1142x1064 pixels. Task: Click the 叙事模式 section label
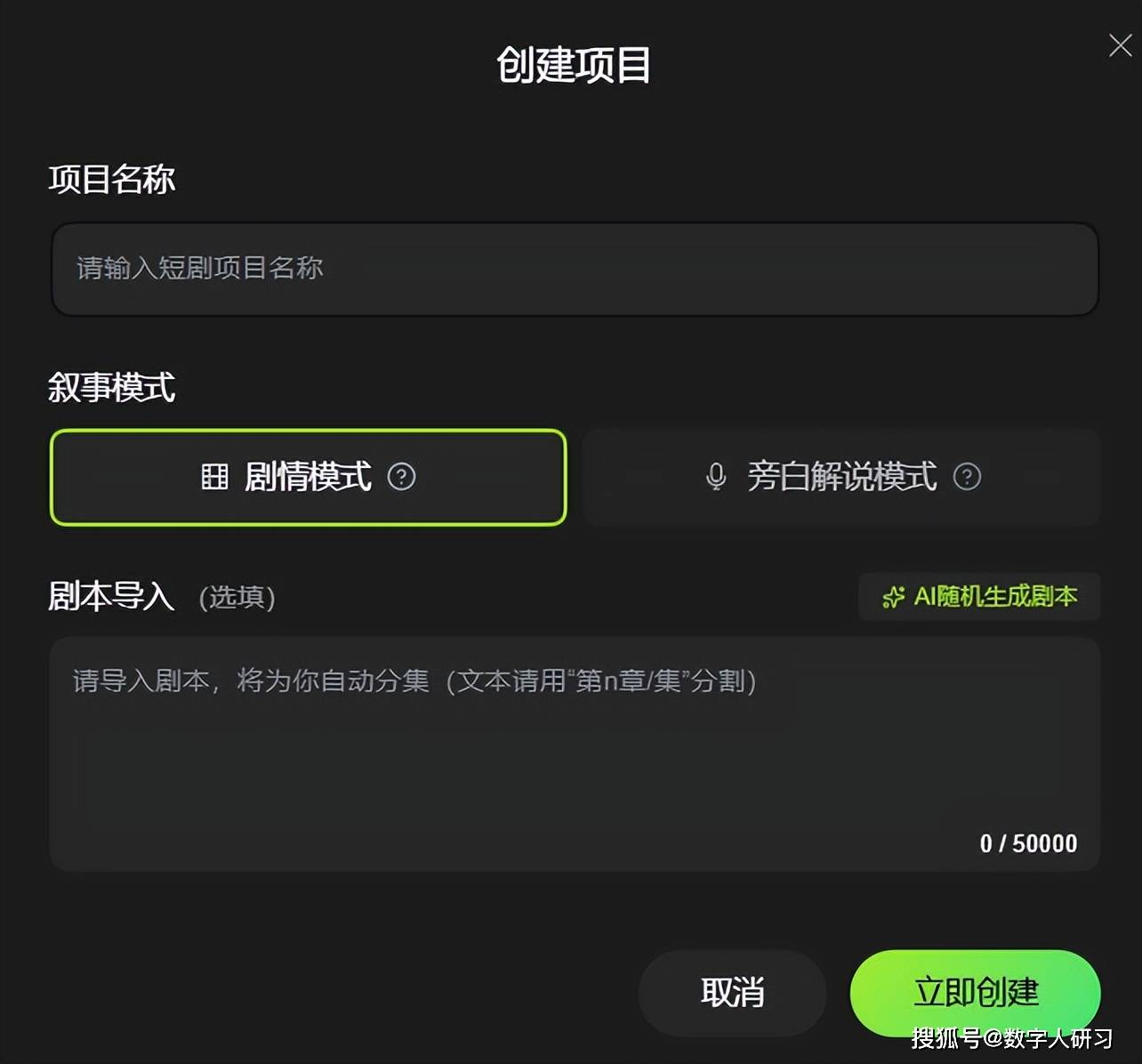coord(111,387)
